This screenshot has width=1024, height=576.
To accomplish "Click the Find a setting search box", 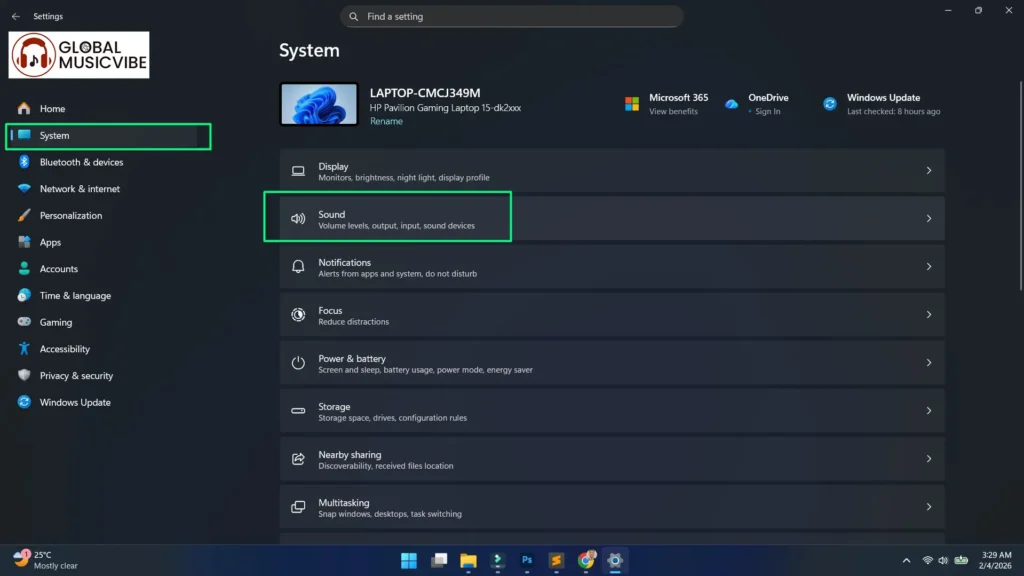I will pyautogui.click(x=510, y=16).
